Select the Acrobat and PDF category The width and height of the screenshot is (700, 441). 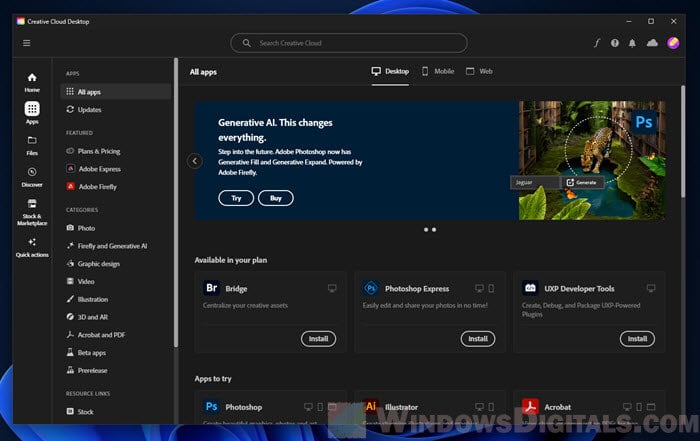click(96, 335)
